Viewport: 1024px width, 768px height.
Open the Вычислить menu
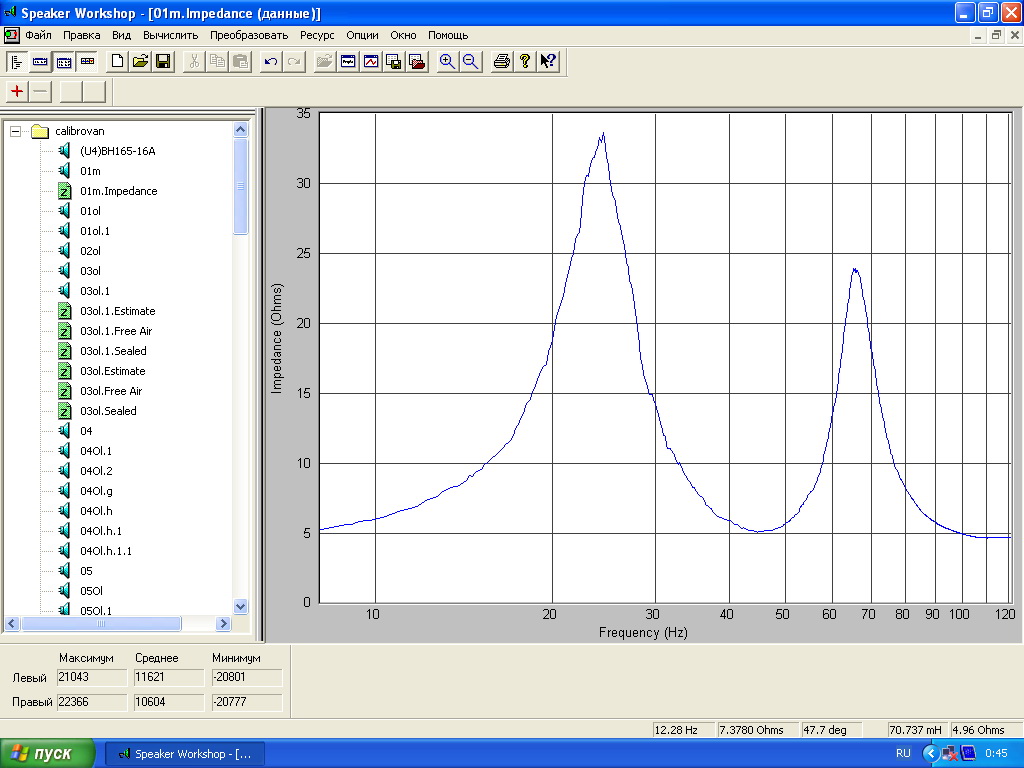171,35
